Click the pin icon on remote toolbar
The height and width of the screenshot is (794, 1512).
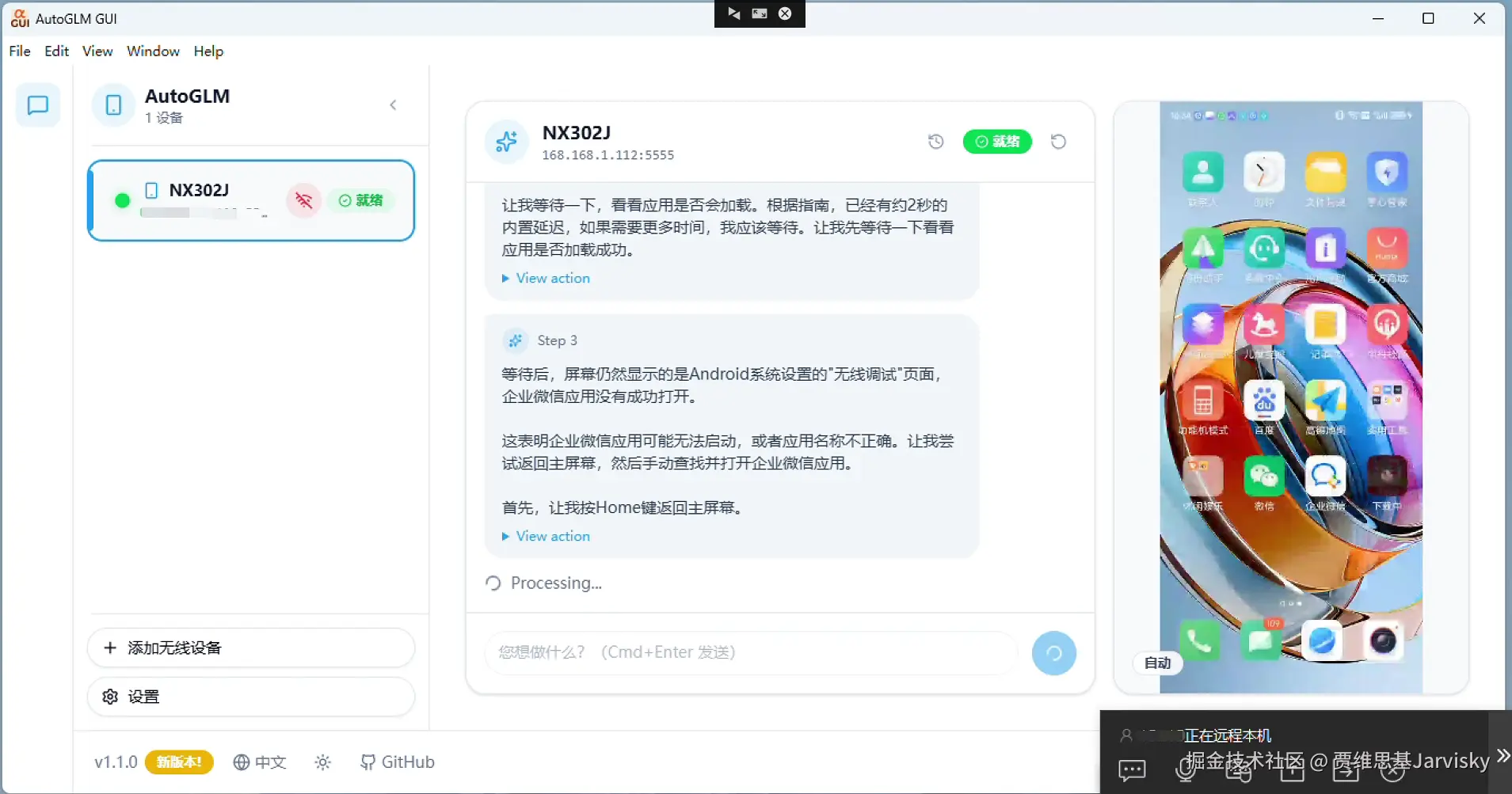point(734,13)
